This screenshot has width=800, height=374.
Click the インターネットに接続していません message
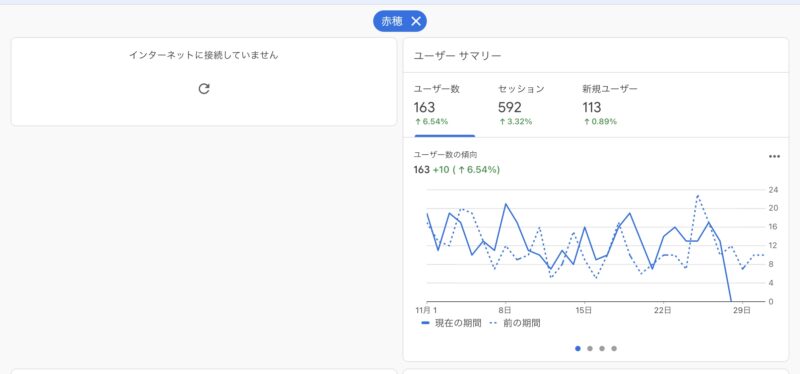pos(204,55)
